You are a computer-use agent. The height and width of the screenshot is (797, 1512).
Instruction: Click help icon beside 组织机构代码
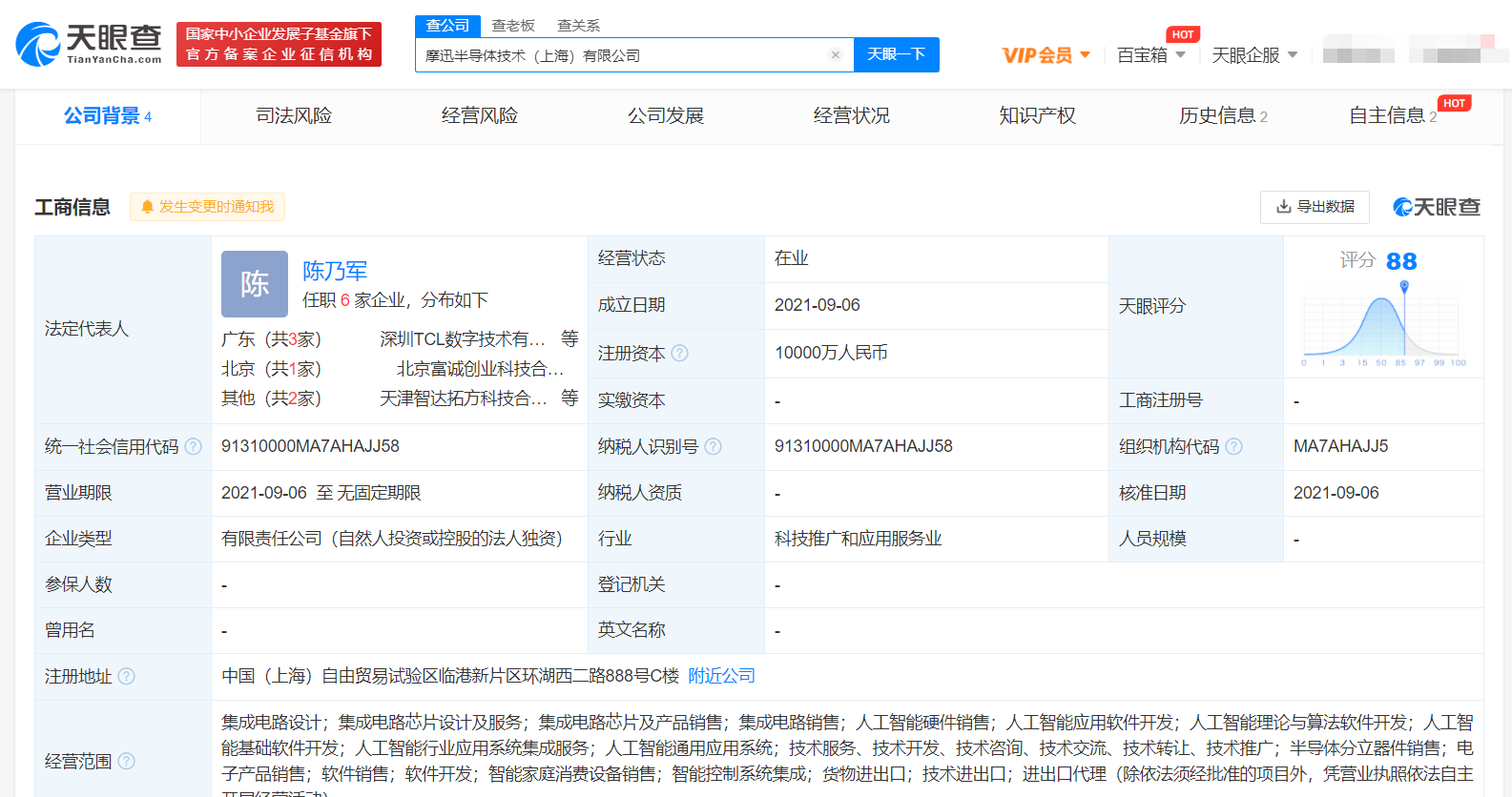pyautogui.click(x=1233, y=446)
